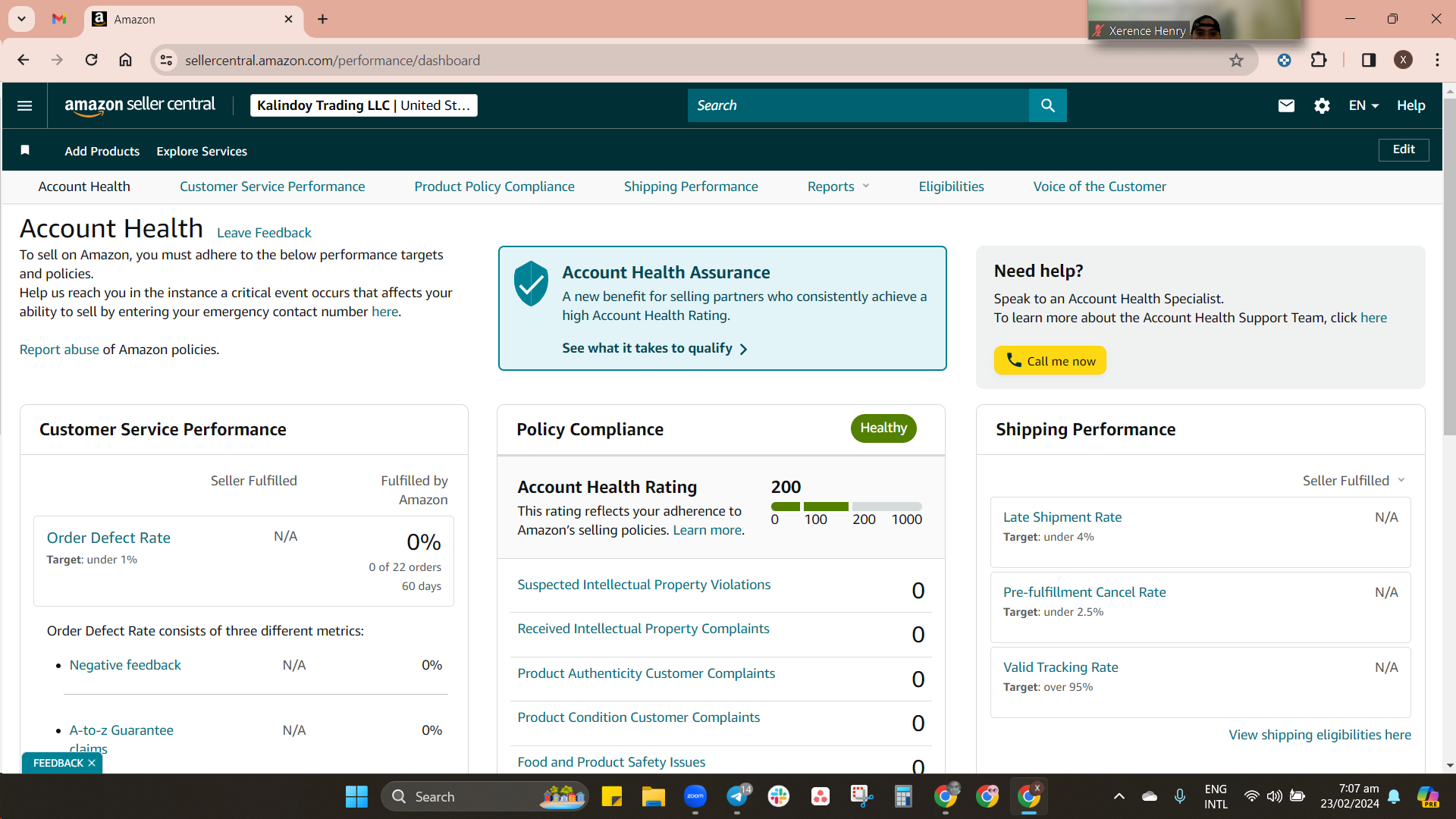This screenshot has height=819, width=1456.
Task: Close the Amazon browser tab
Action: pyautogui.click(x=288, y=19)
